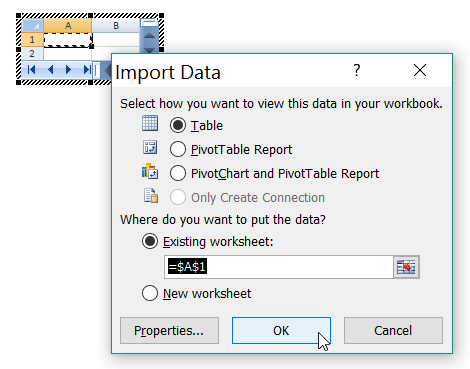Click the question mark help icon
This screenshot has width=470, height=369.
click(x=357, y=70)
